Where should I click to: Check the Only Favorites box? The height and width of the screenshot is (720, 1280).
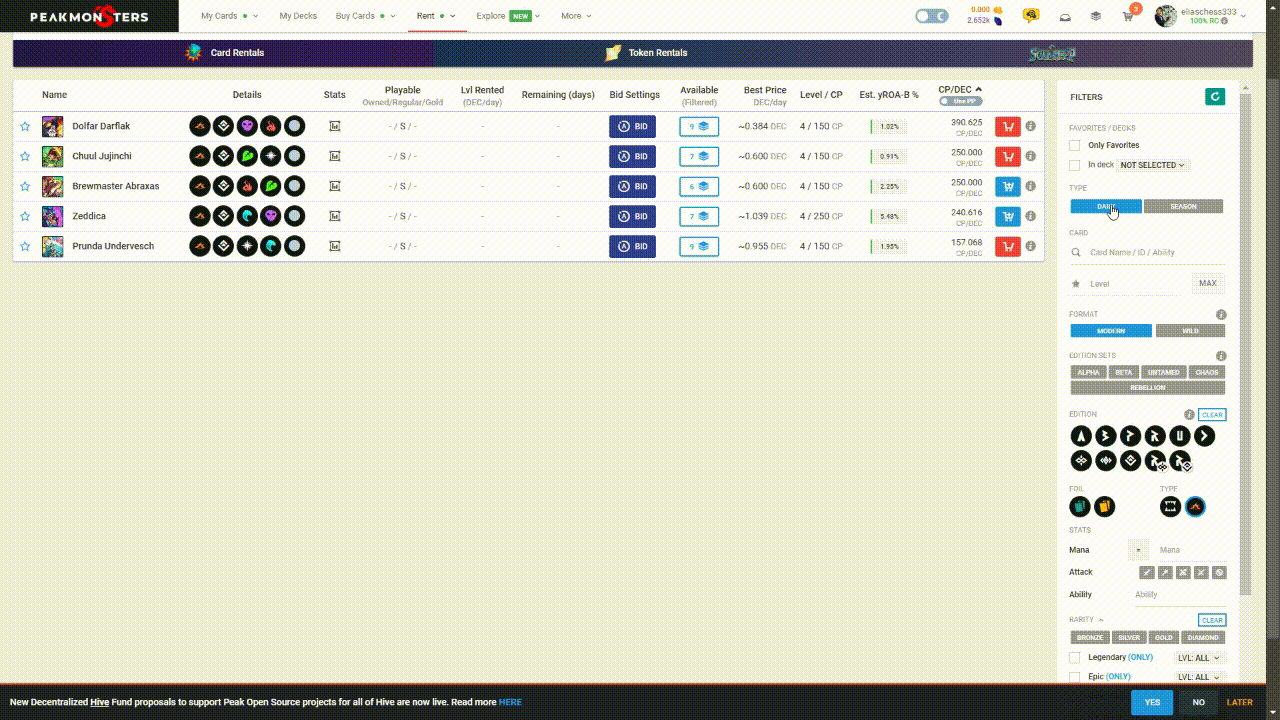point(1075,146)
